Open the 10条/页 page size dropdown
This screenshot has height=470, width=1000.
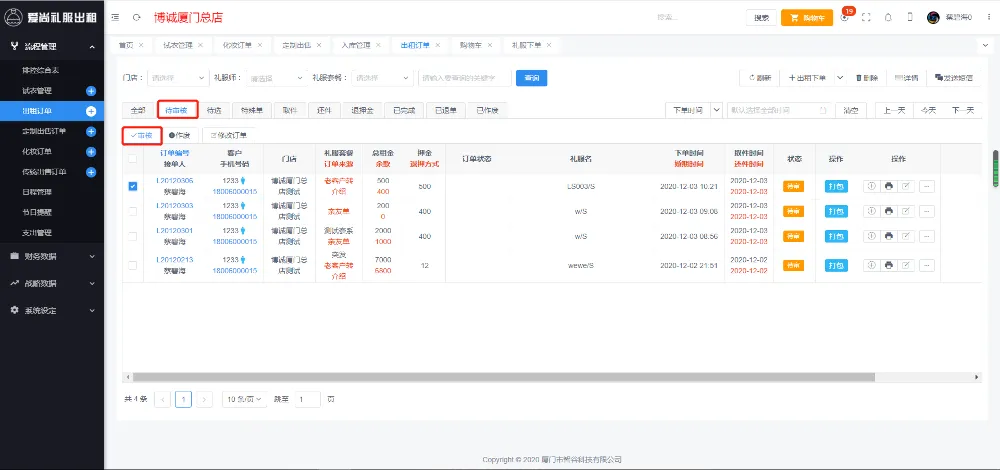pos(244,399)
